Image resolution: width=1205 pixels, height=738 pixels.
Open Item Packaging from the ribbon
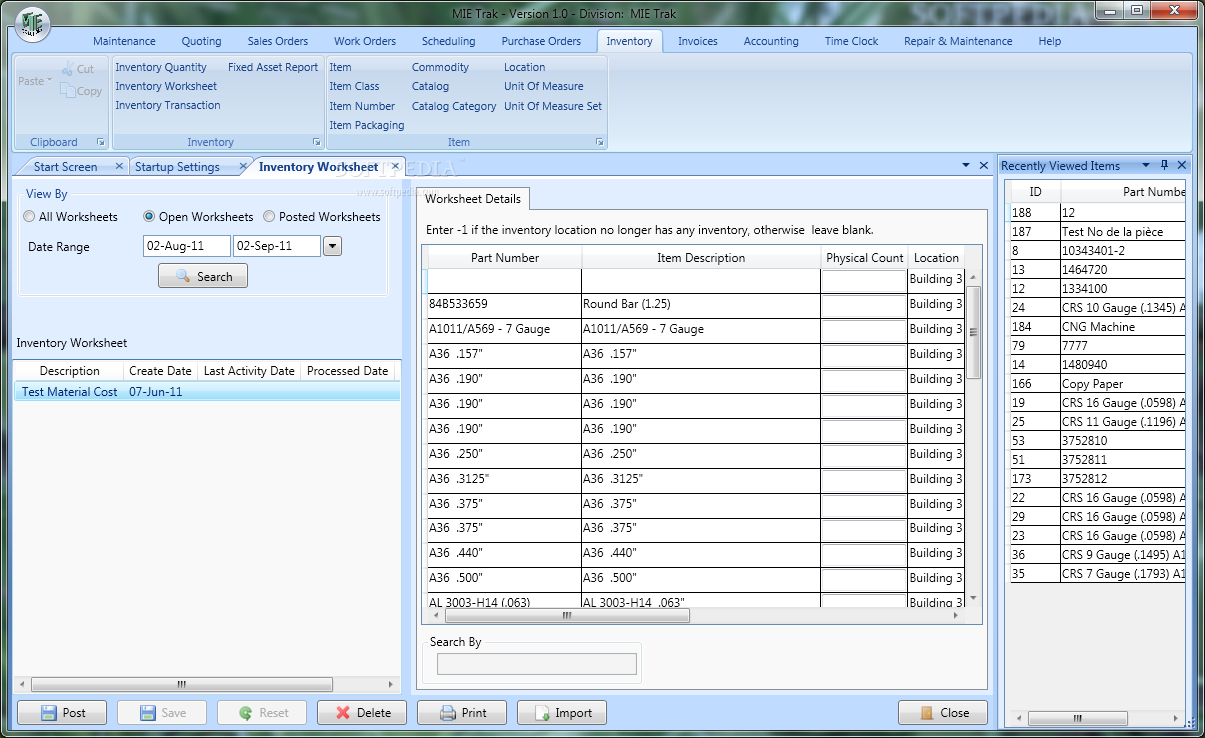[x=367, y=125]
